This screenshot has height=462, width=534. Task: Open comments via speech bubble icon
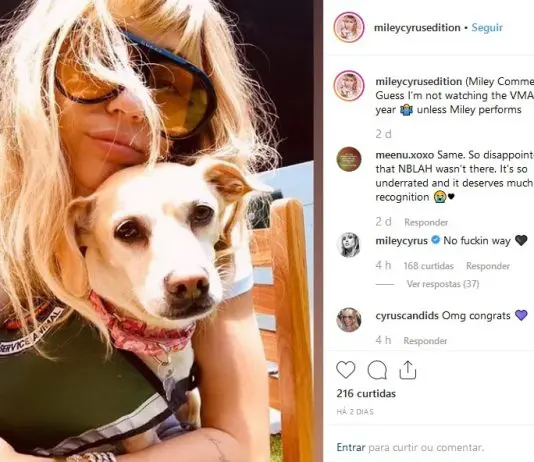pyautogui.click(x=377, y=370)
